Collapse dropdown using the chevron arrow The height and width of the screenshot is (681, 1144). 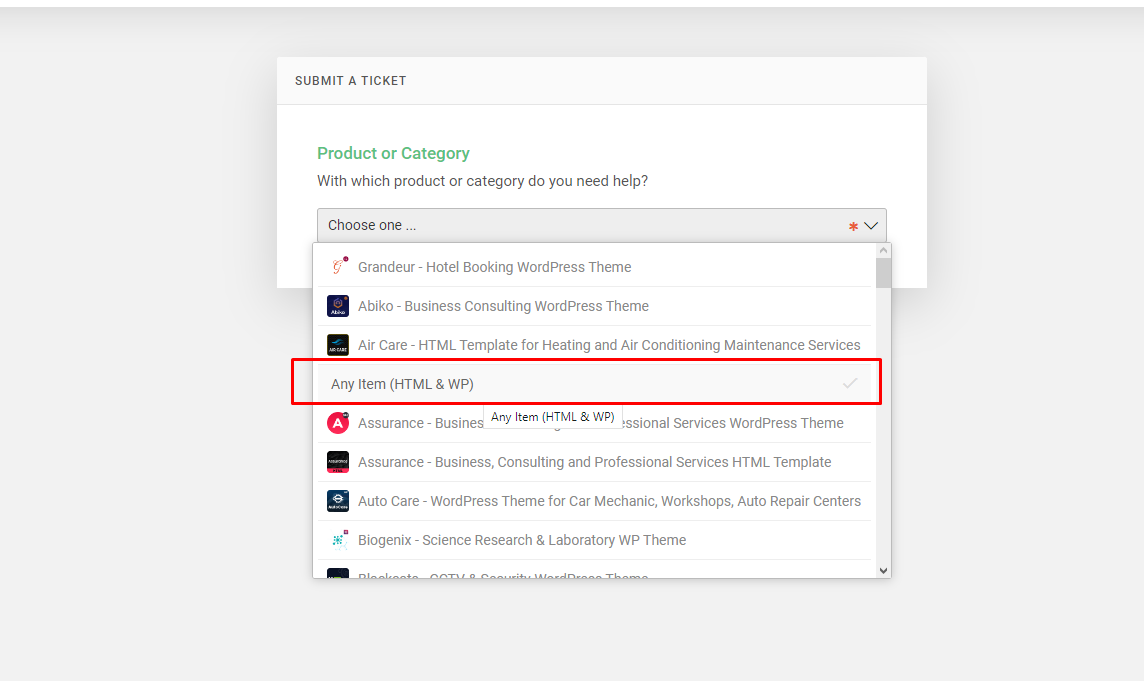[x=870, y=226]
